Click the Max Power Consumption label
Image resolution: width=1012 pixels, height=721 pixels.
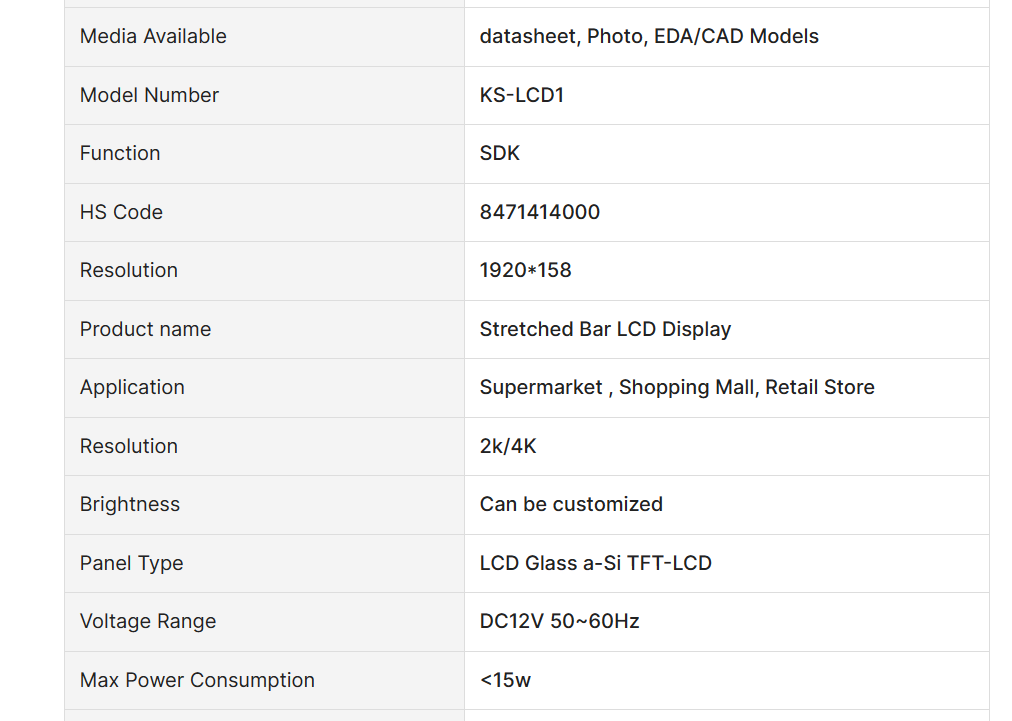pyautogui.click(x=197, y=680)
